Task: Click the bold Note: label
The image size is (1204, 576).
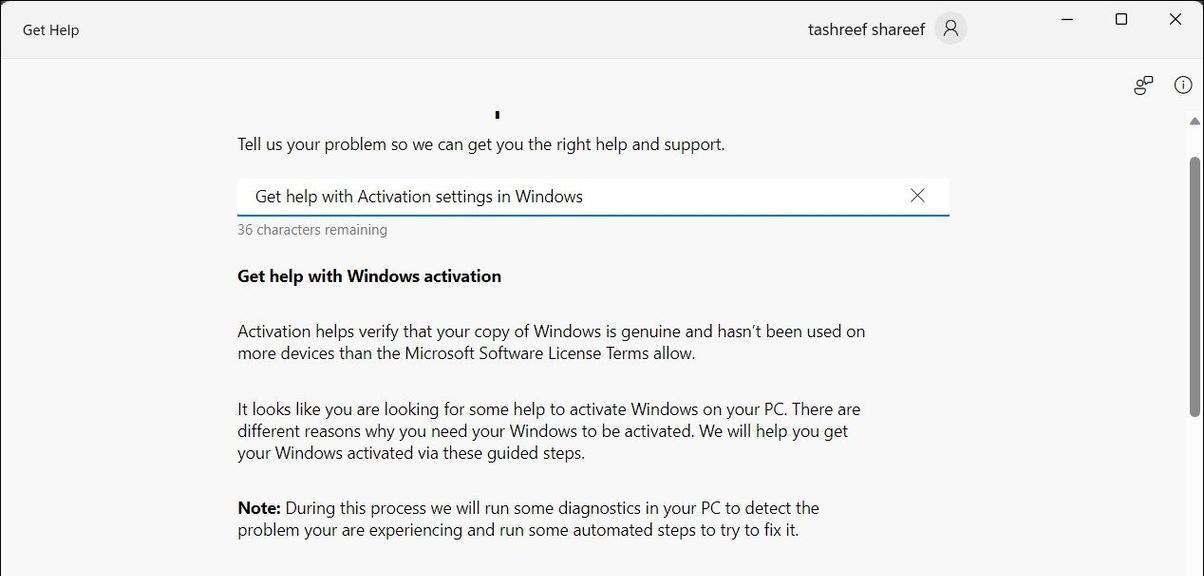Action: (259, 508)
